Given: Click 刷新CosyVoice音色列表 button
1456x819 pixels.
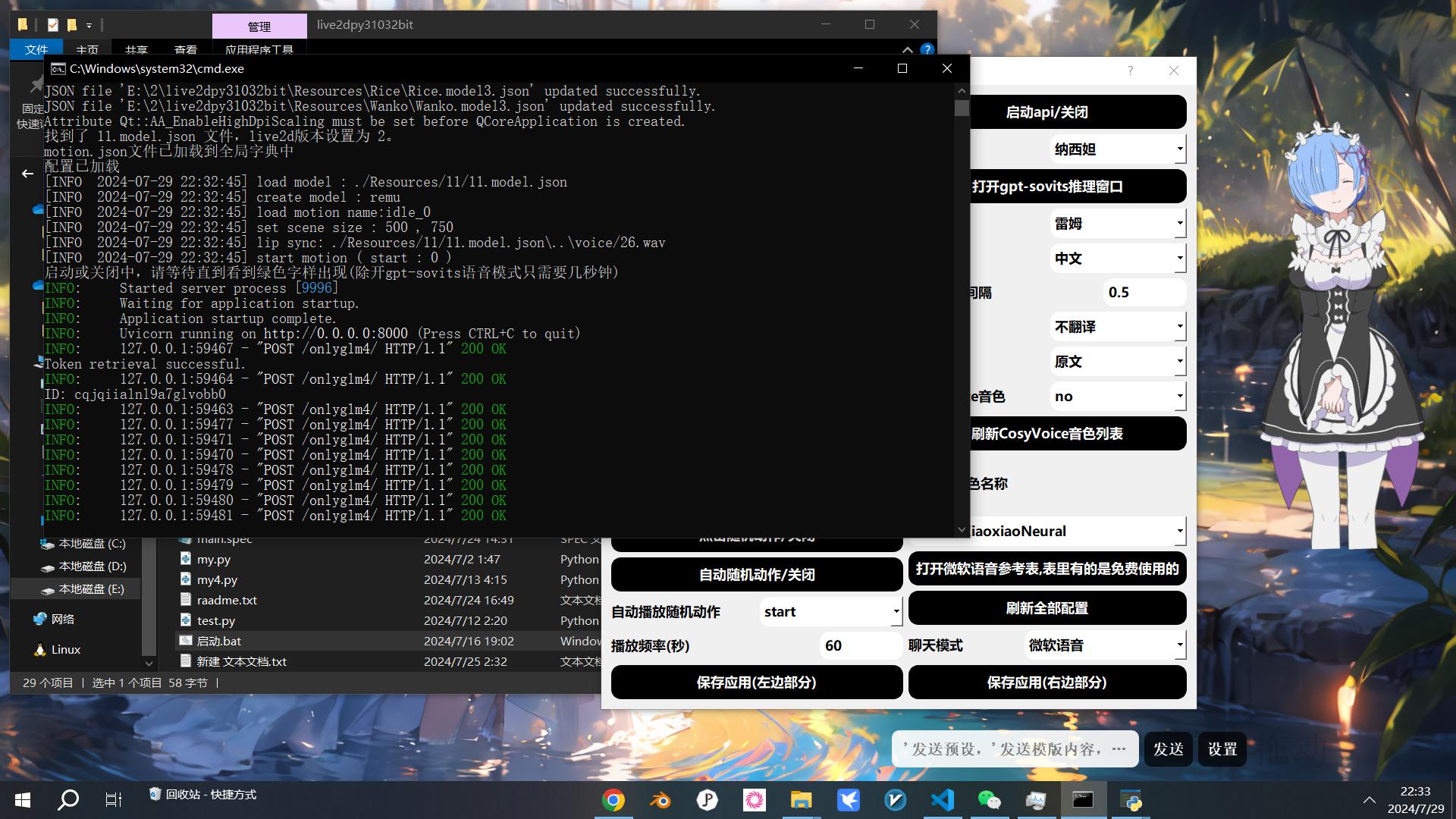Looking at the screenshot, I should click(x=1078, y=434).
